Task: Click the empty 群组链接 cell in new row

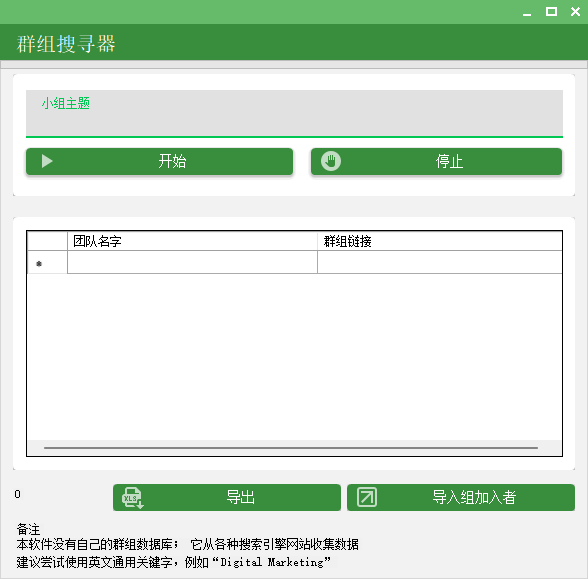Action: [x=440, y=262]
